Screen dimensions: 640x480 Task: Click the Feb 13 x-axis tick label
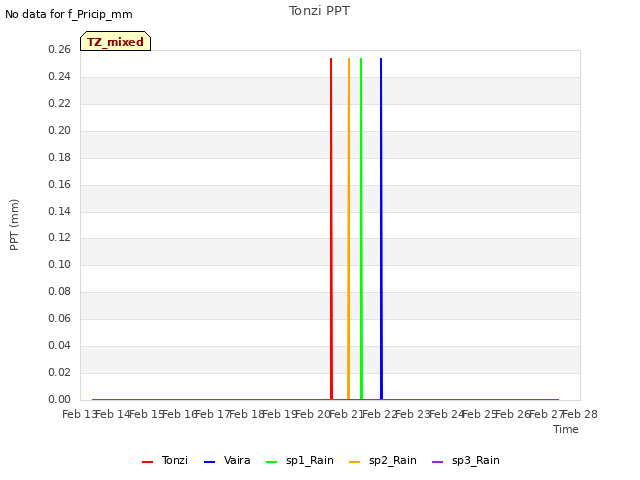(79, 414)
